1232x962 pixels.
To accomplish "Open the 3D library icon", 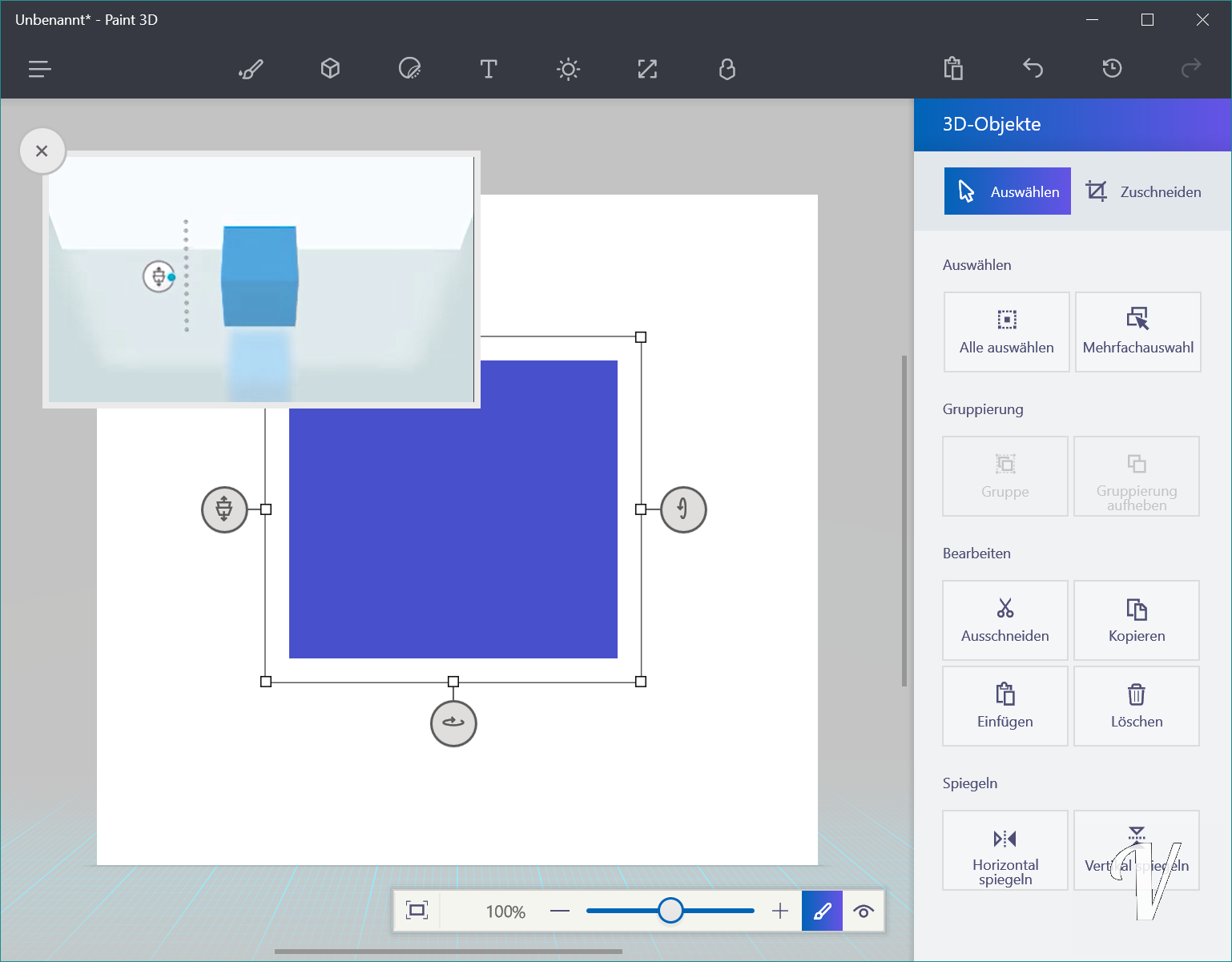I will point(727,70).
